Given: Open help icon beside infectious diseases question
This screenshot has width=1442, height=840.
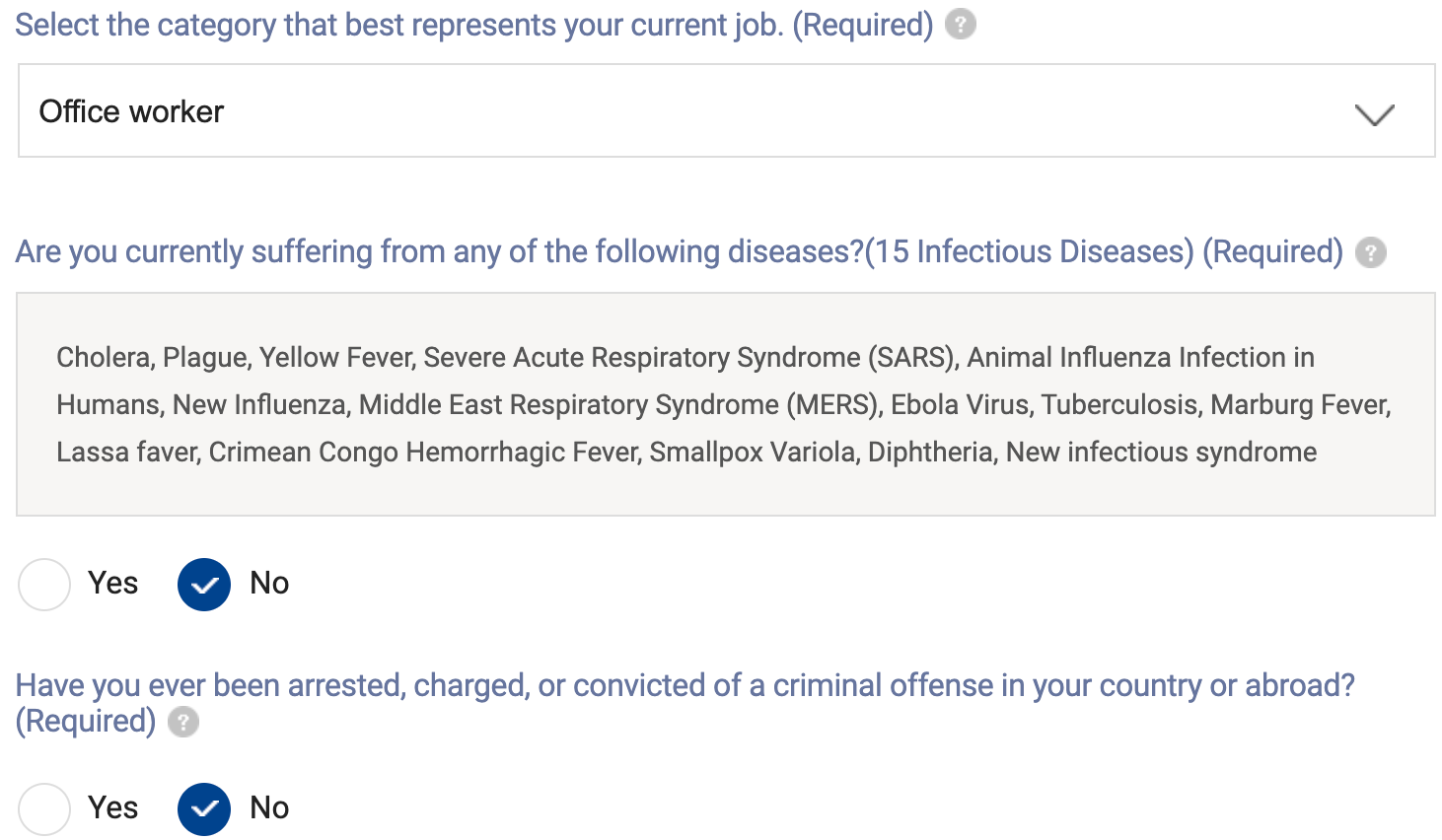Looking at the screenshot, I should 1370,252.
